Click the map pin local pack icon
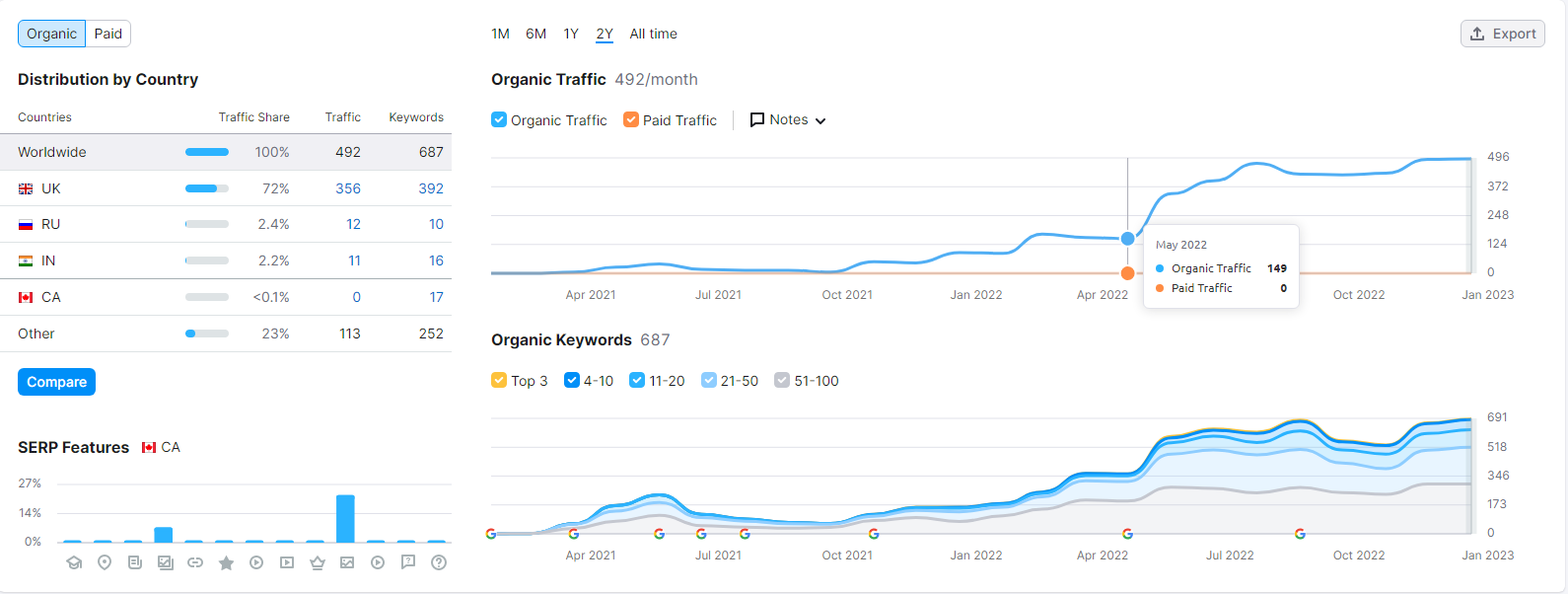This screenshot has width=1568, height=594. [105, 562]
